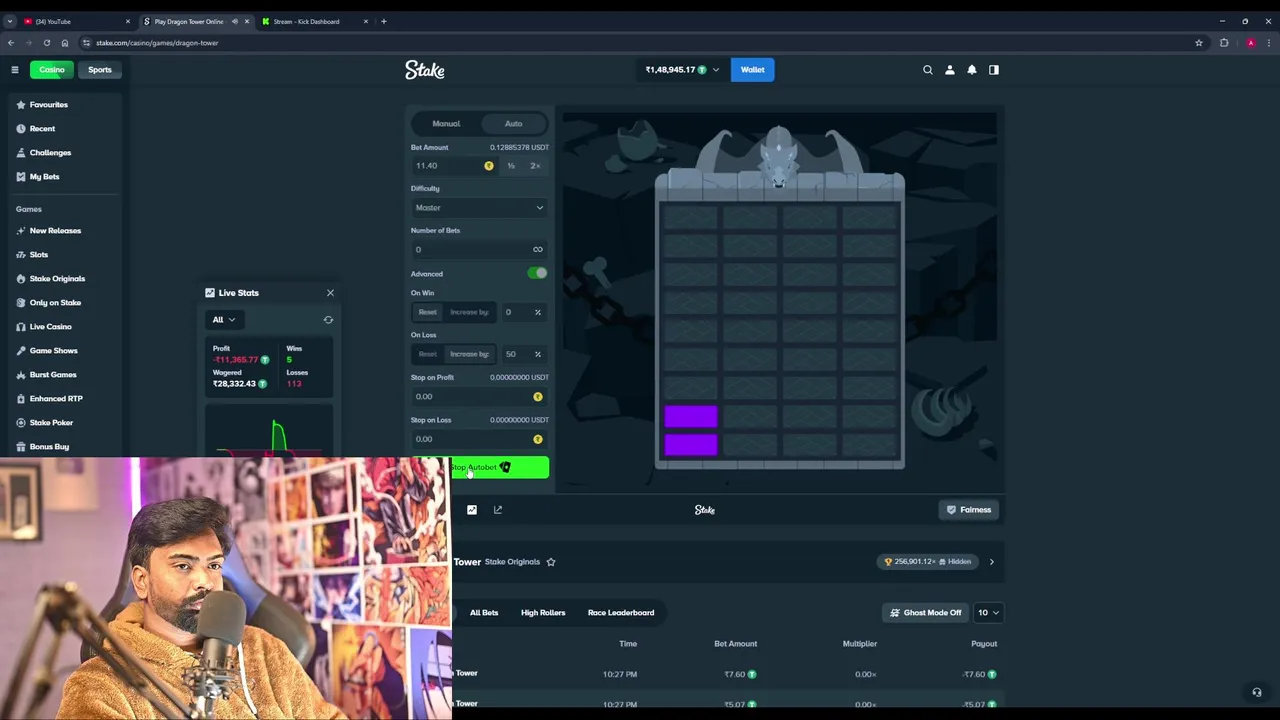Open live stats chart icon below game

click(472, 510)
